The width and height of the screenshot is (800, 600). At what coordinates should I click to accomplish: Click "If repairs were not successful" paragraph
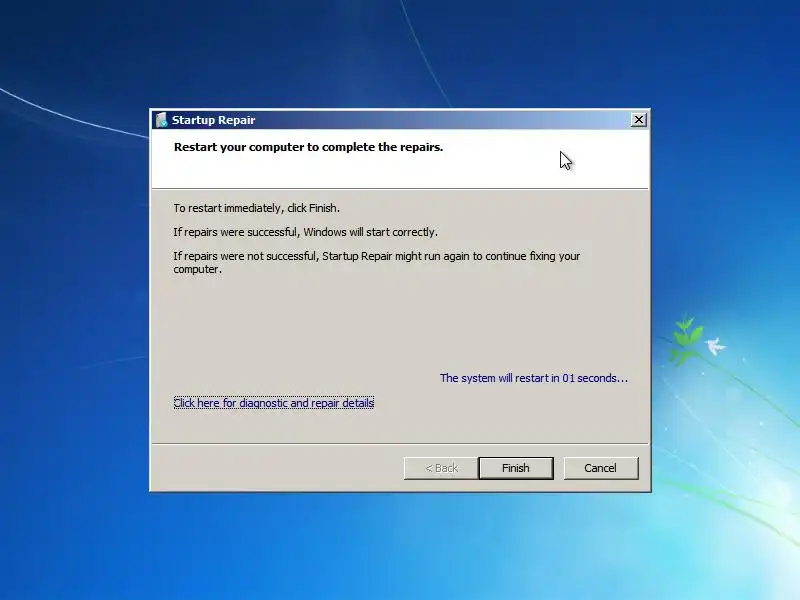pos(377,262)
